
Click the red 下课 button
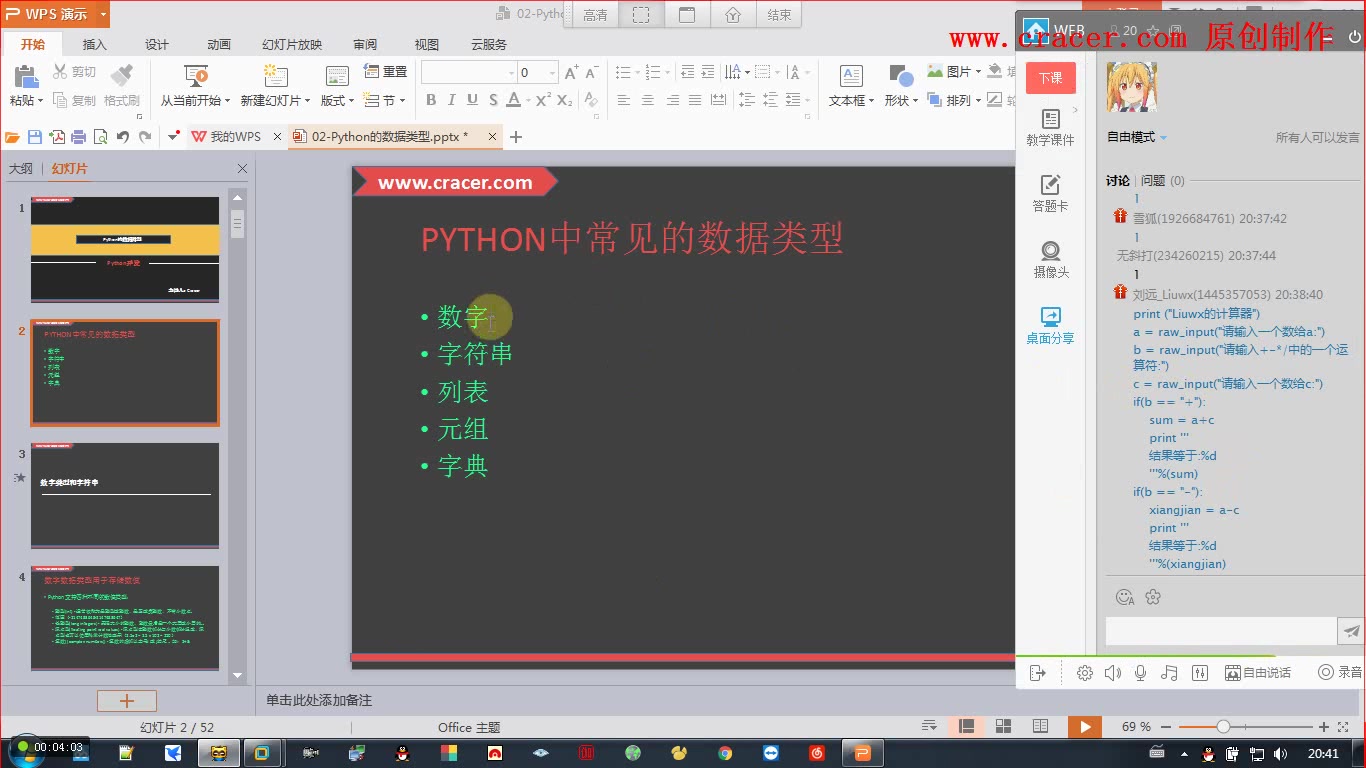[1050, 78]
